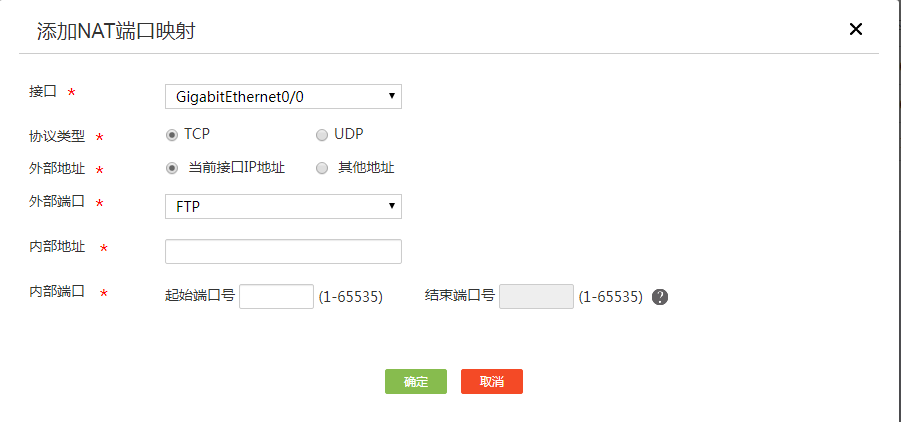This screenshot has width=901, height=422.
Task: Open the GigabitEthernet0/0 interface dropdown
Action: (x=283, y=96)
